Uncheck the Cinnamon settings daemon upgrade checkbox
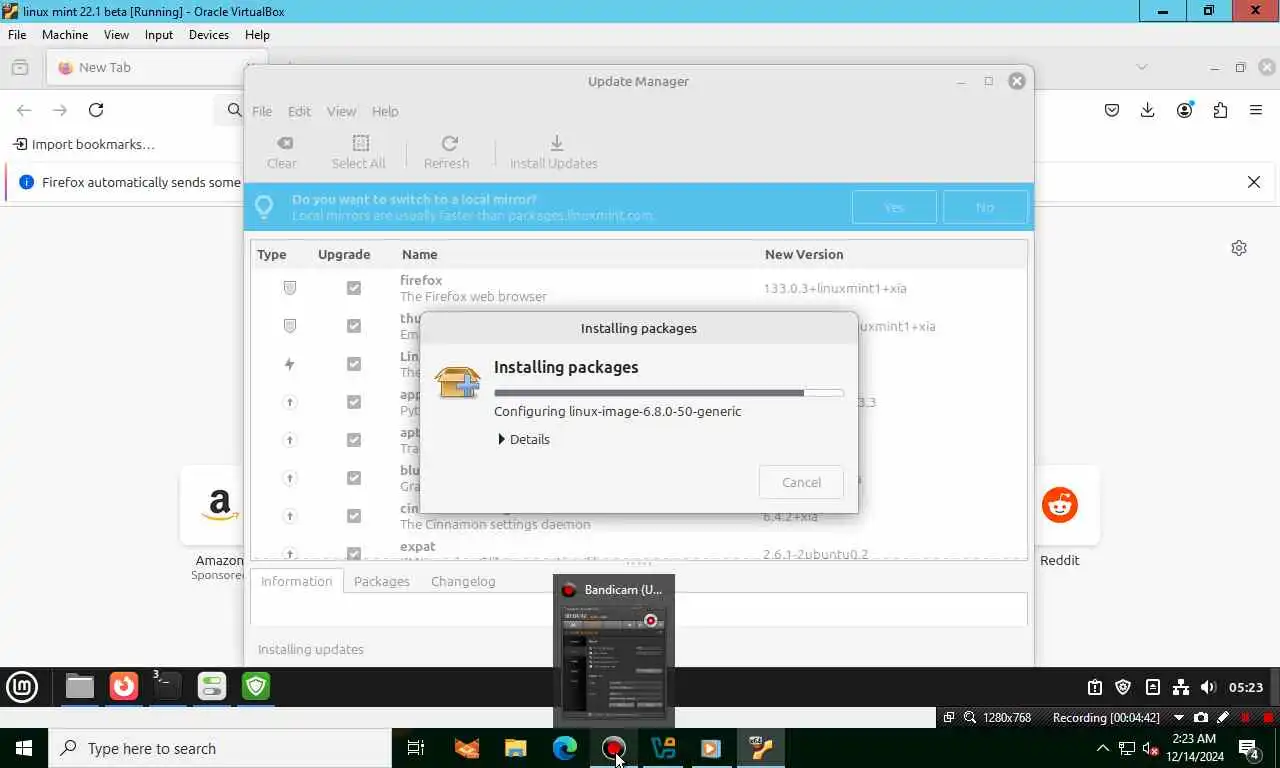Image resolution: width=1280 pixels, height=768 pixels. click(353, 516)
